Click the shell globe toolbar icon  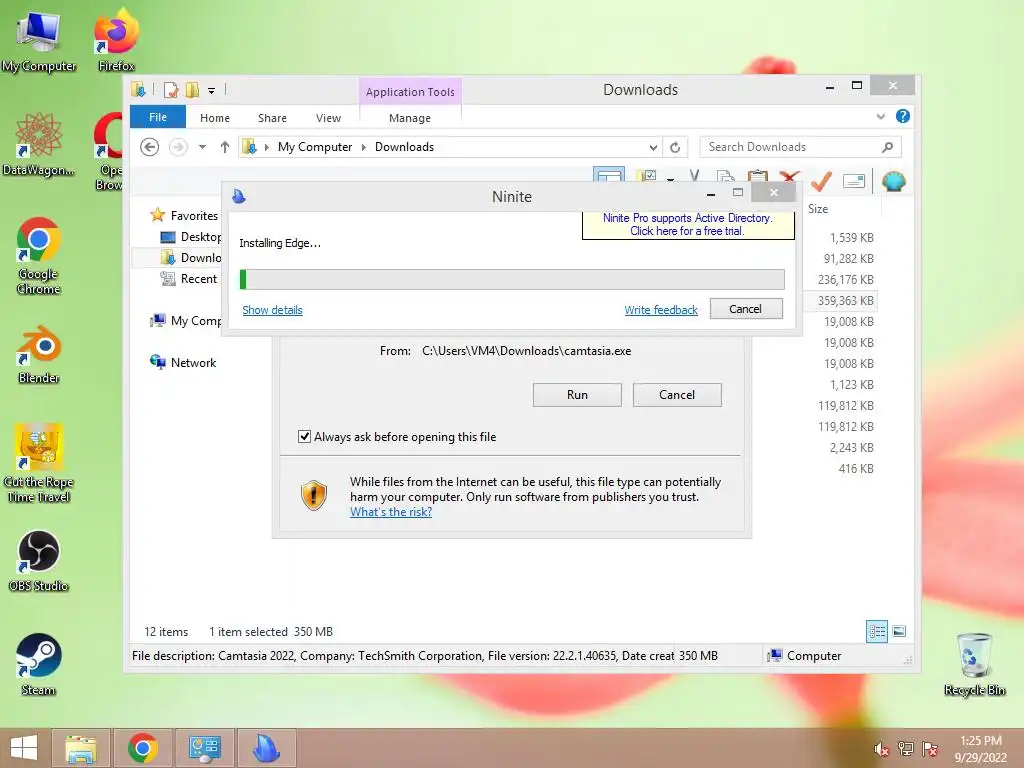point(893,180)
